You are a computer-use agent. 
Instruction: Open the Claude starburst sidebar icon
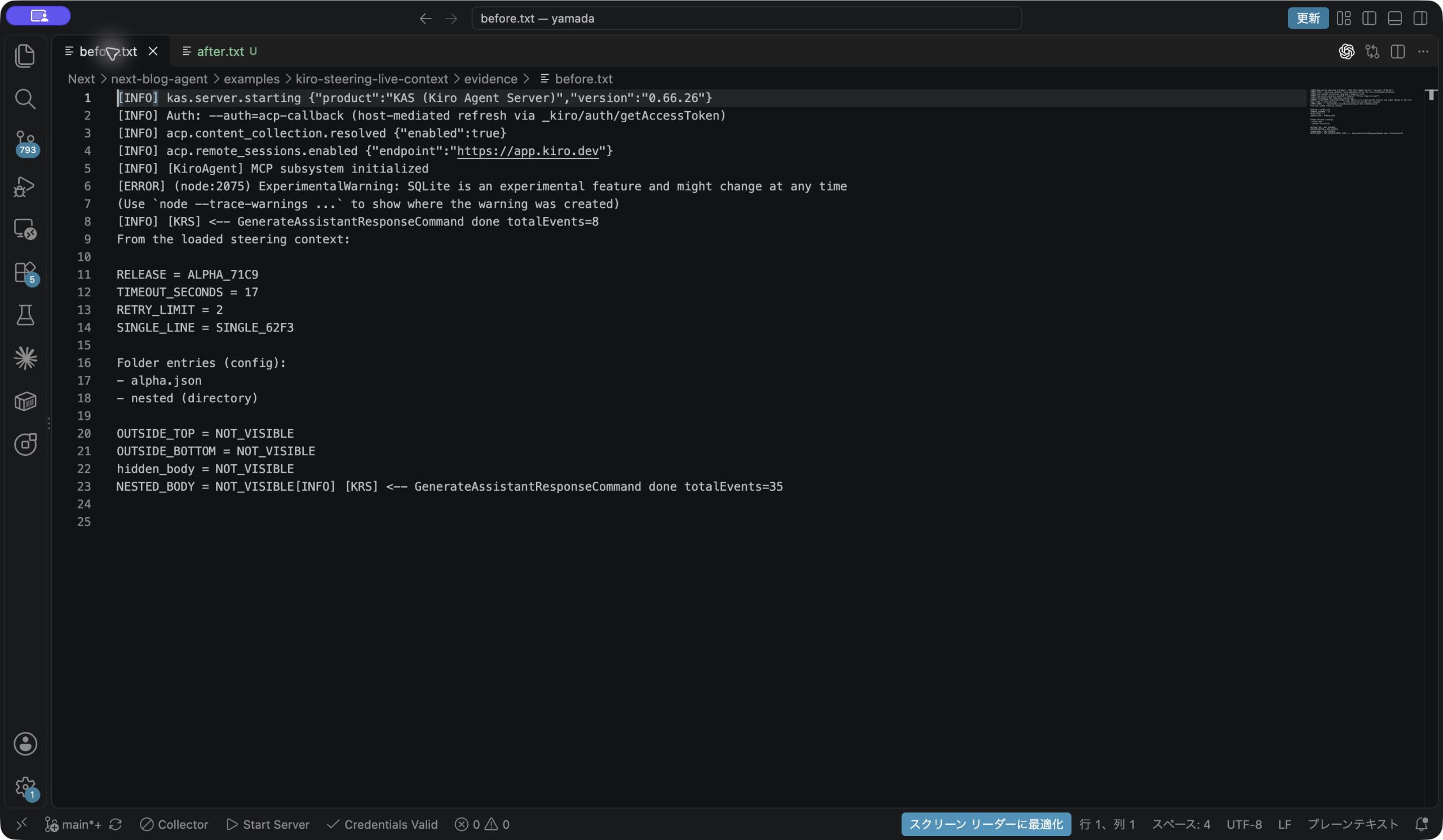point(25,358)
